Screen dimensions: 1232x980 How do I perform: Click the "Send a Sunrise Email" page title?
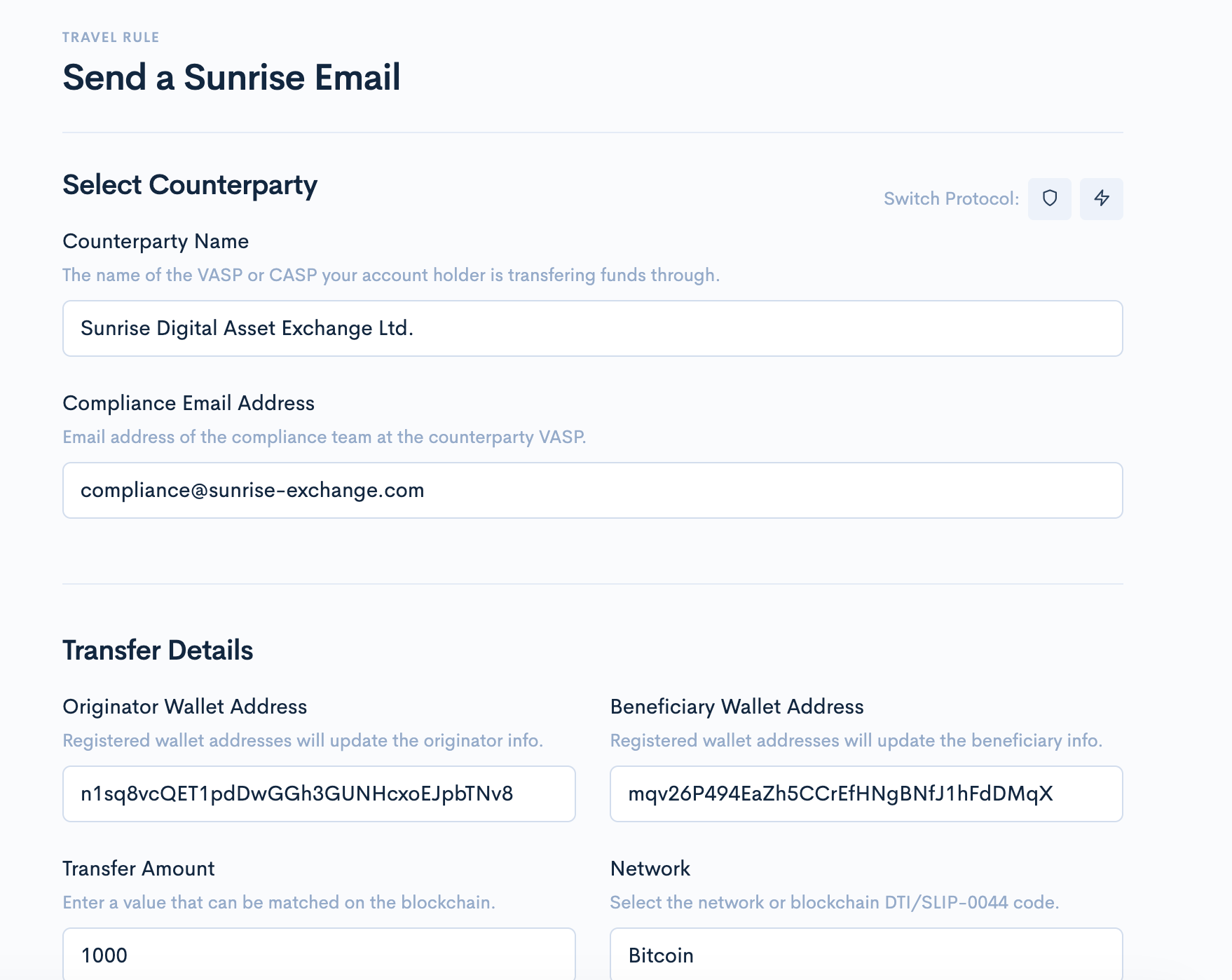[231, 78]
